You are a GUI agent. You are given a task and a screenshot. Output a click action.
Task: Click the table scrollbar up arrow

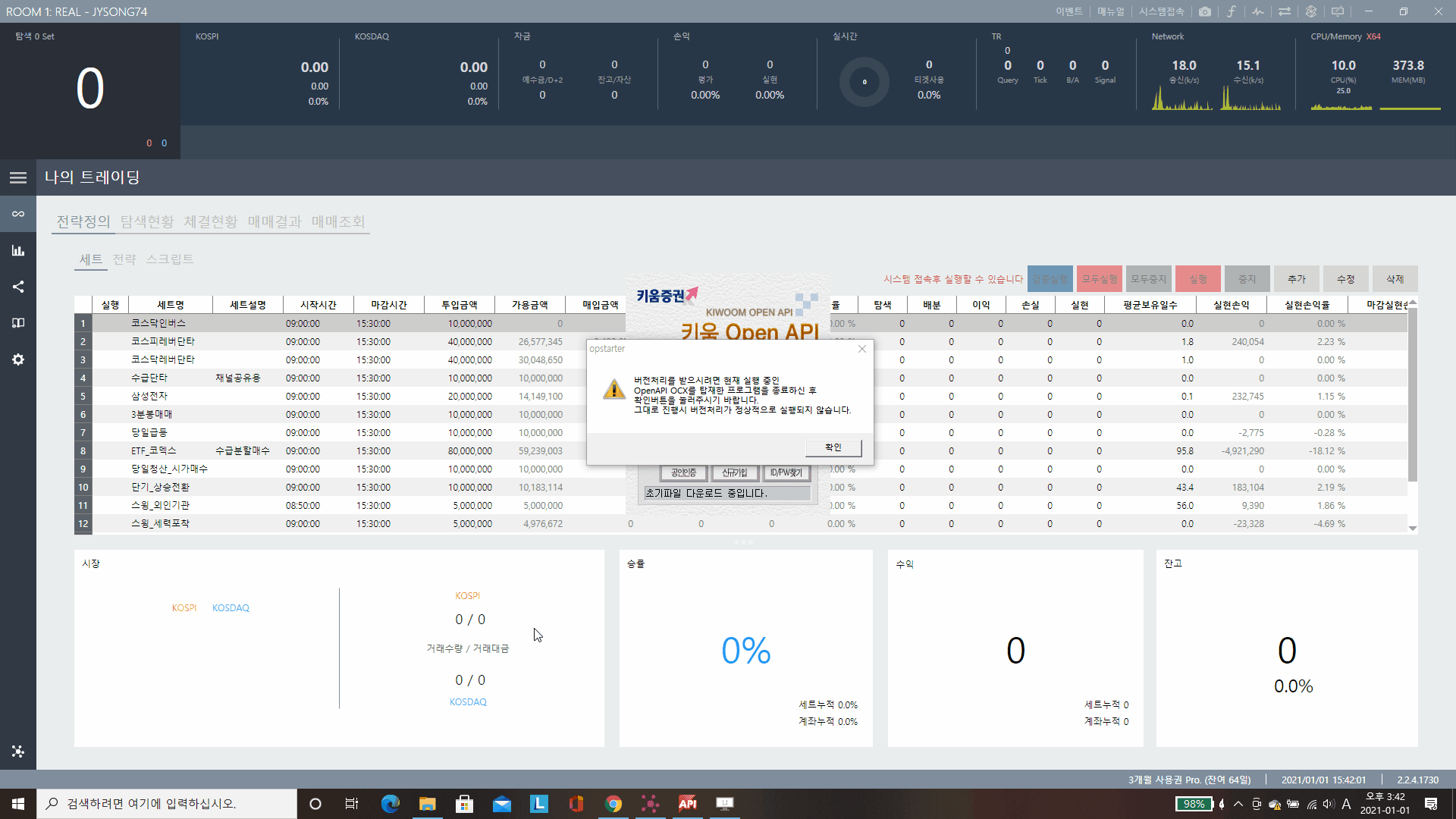coord(1413,303)
